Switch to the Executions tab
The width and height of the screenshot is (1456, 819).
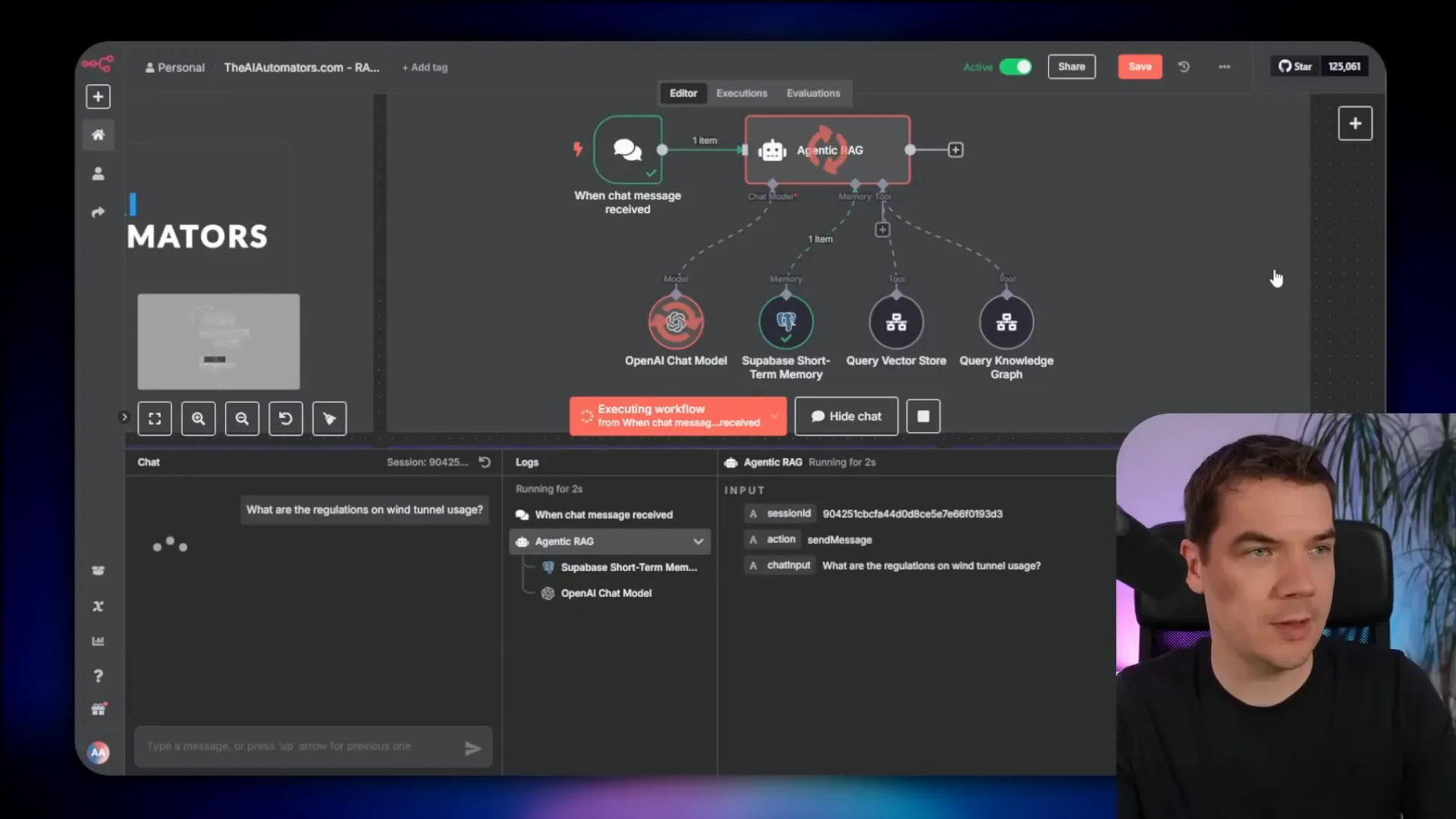(742, 93)
